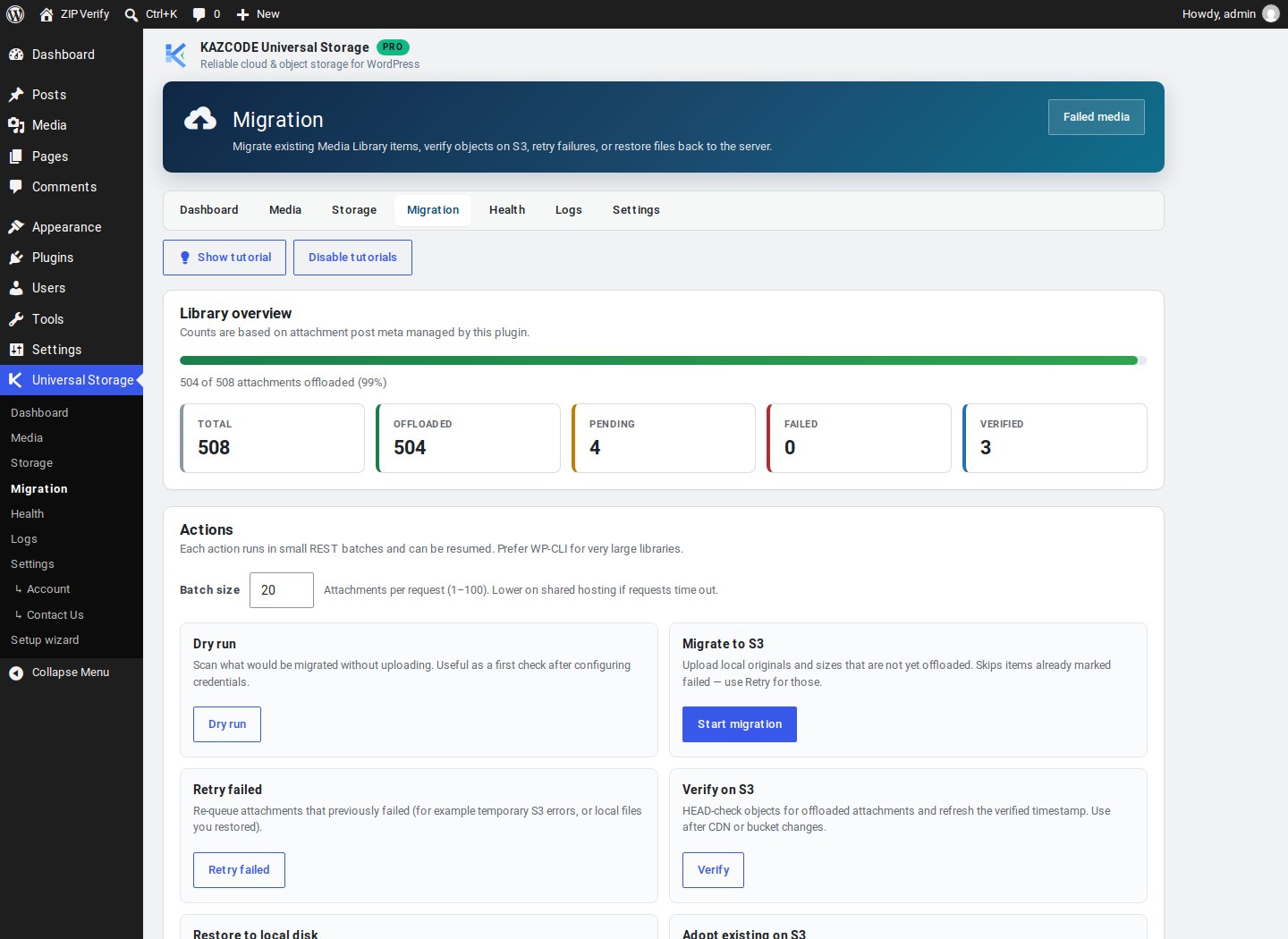Screen dimensions: 1288x939
Task: Open the Settings tab in plugin nav
Action: click(x=636, y=210)
